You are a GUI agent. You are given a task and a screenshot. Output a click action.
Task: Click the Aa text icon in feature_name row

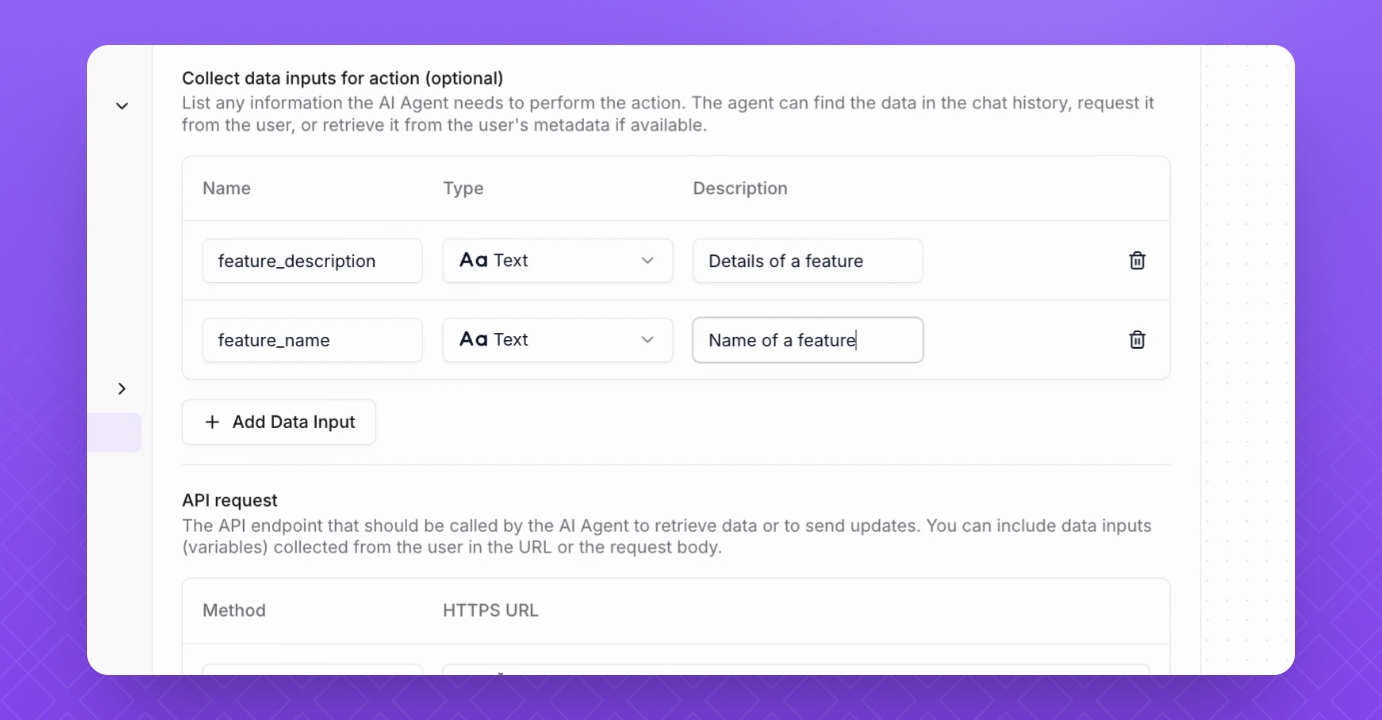coord(473,340)
